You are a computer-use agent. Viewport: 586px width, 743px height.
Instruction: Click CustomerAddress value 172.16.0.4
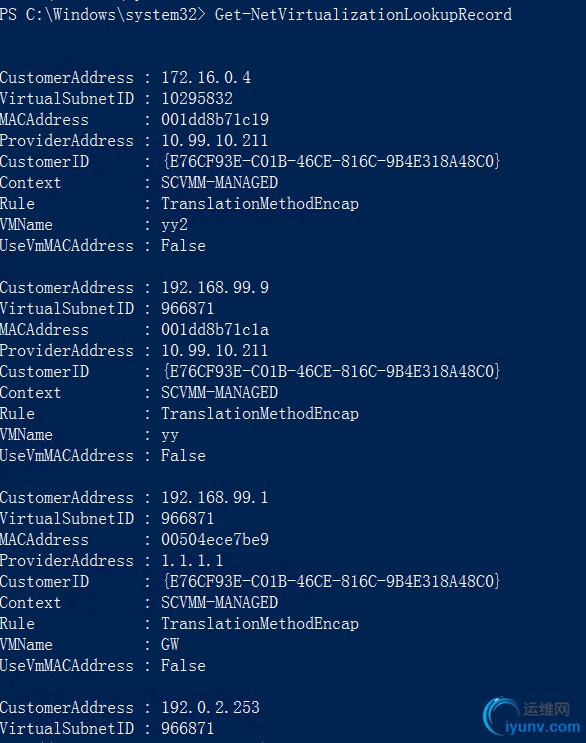pyautogui.click(x=206, y=77)
